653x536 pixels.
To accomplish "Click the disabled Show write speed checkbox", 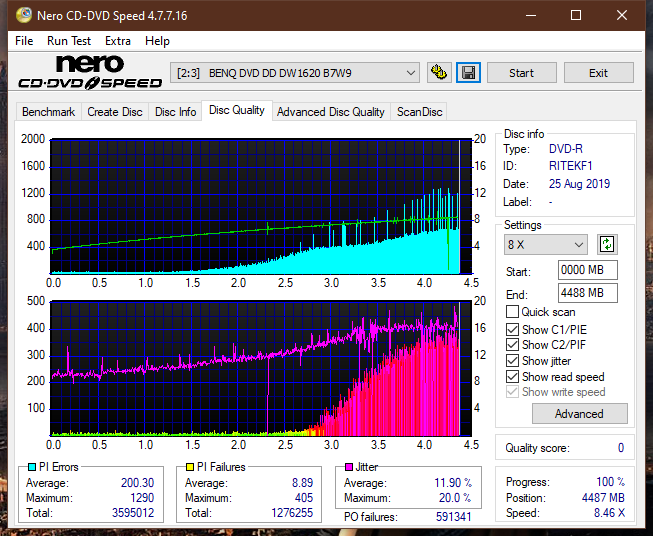I will pyautogui.click(x=512, y=392).
